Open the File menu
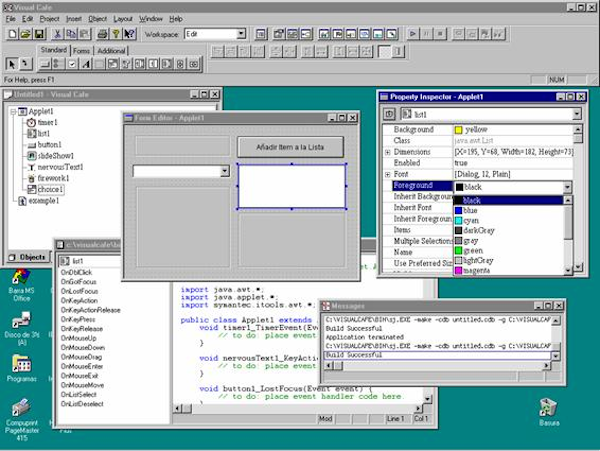The width and height of the screenshot is (600, 451). 11,19
